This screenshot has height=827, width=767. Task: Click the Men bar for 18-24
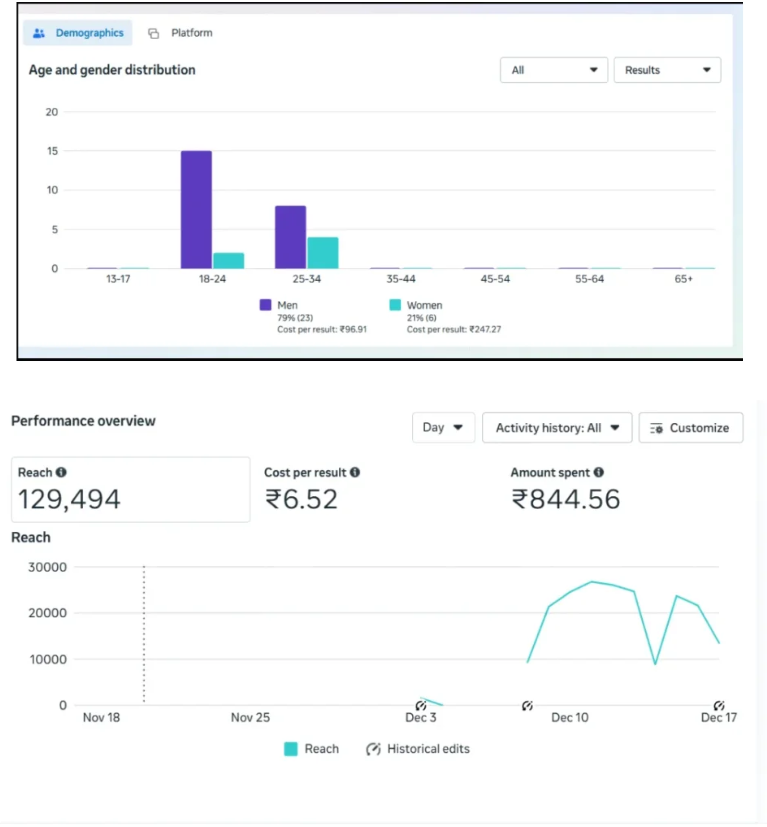pyautogui.click(x=196, y=209)
